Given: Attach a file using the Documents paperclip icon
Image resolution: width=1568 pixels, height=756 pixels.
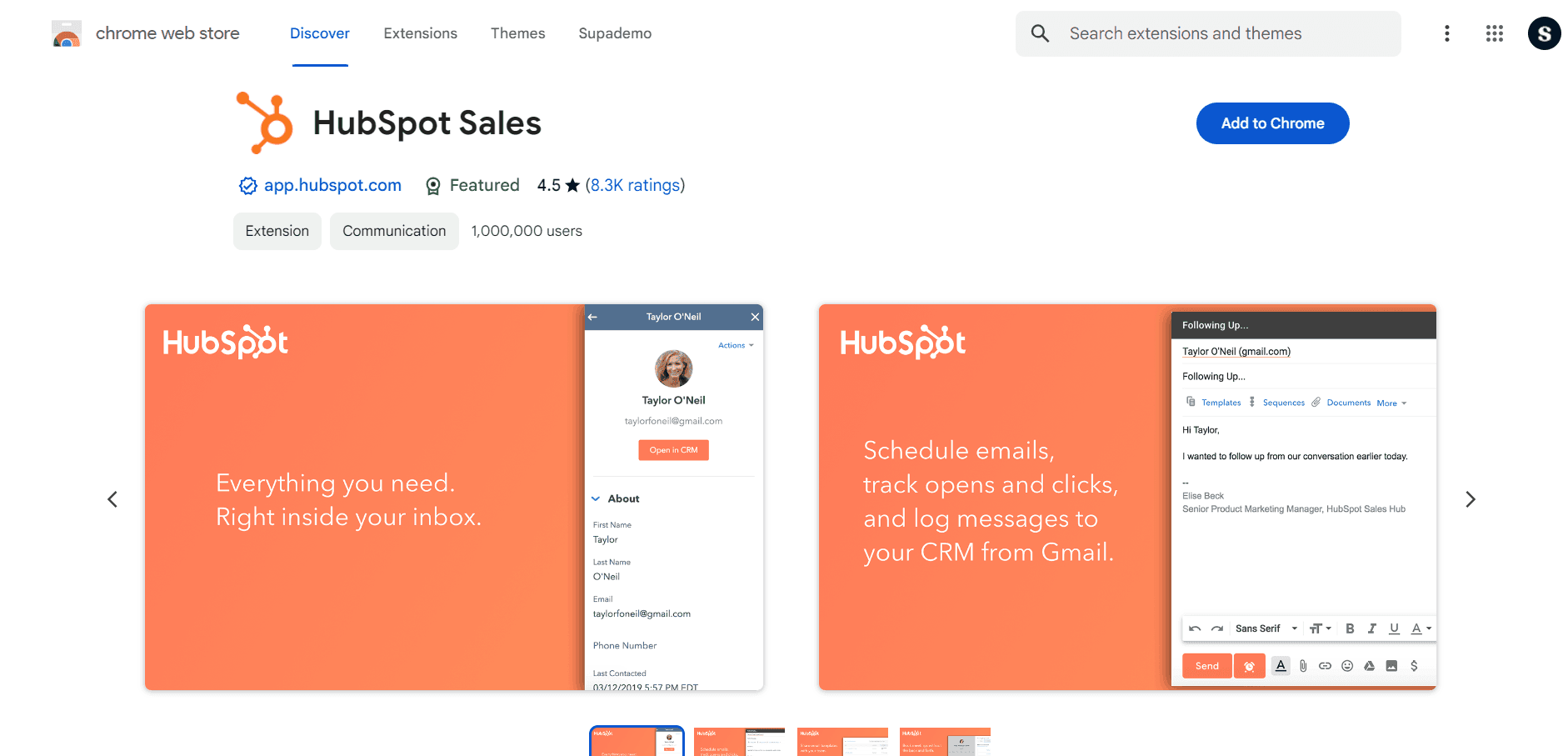Looking at the screenshot, I should tap(1316, 403).
